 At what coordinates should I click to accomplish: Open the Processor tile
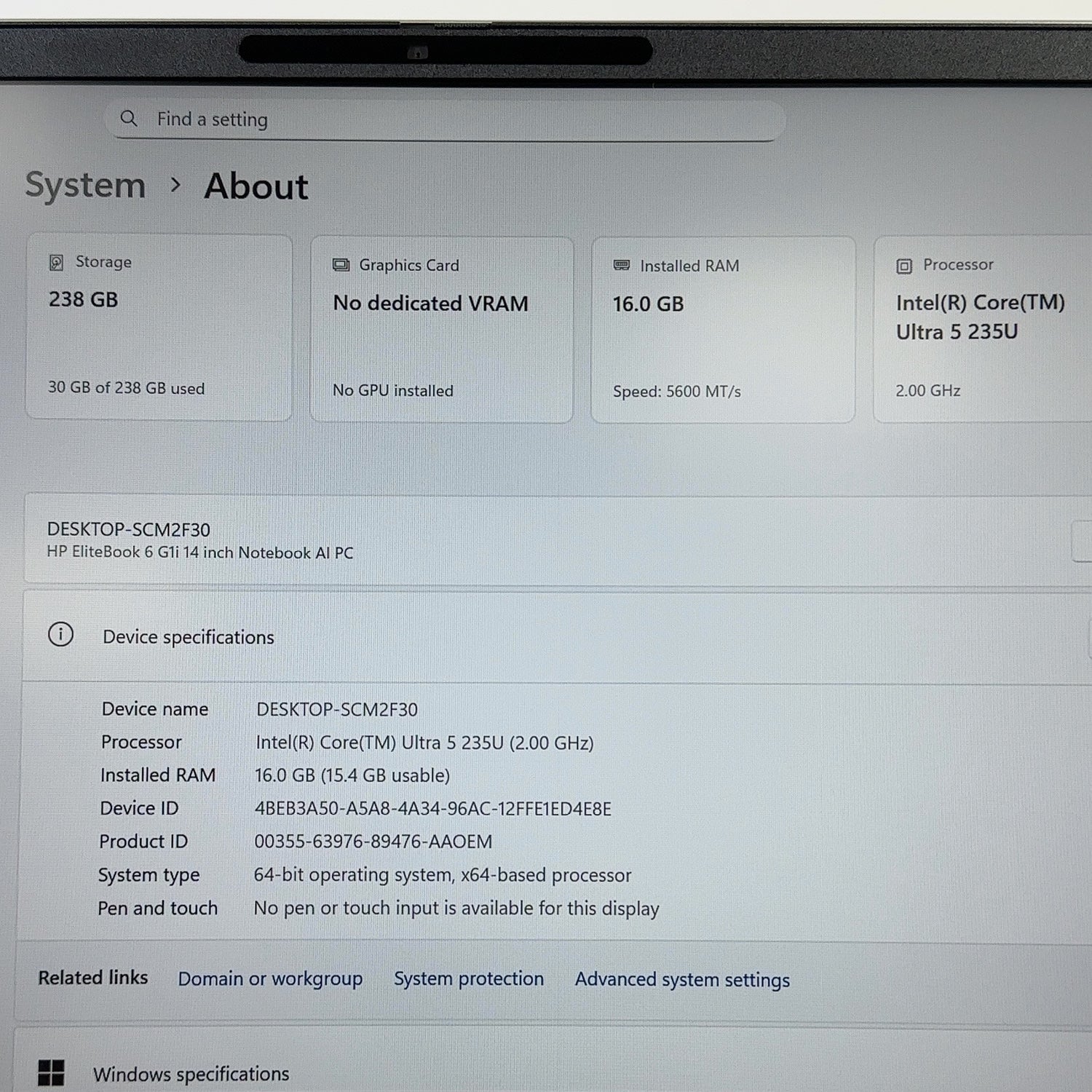983,328
